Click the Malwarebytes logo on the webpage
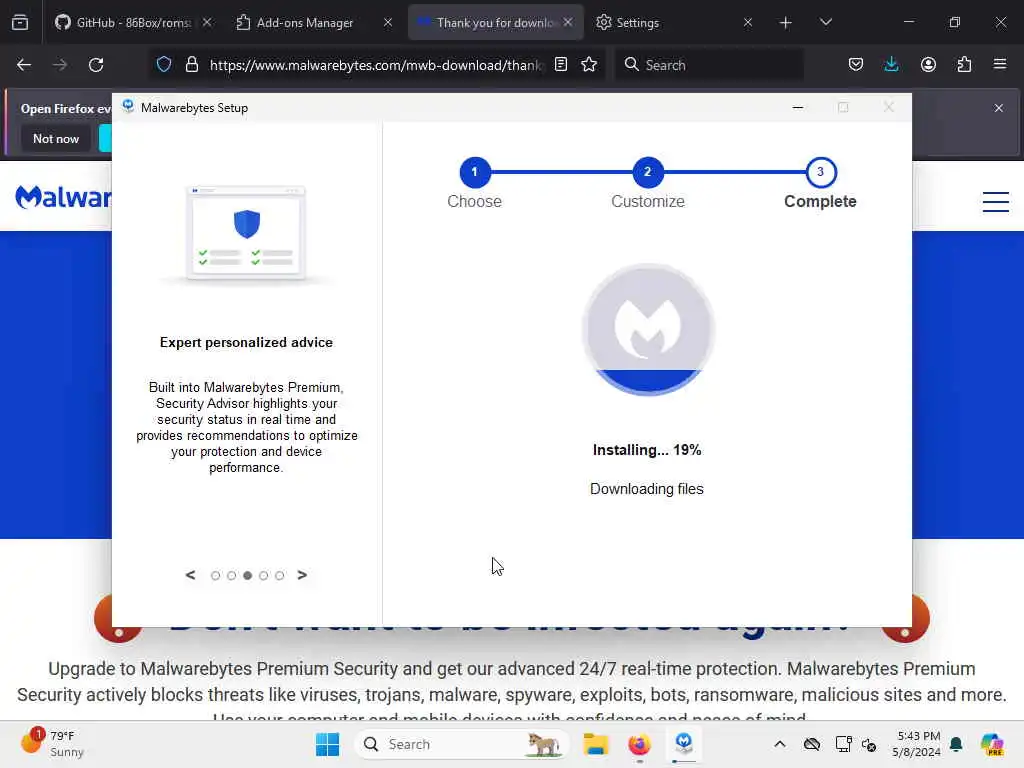This screenshot has width=1024, height=768. [x=63, y=197]
